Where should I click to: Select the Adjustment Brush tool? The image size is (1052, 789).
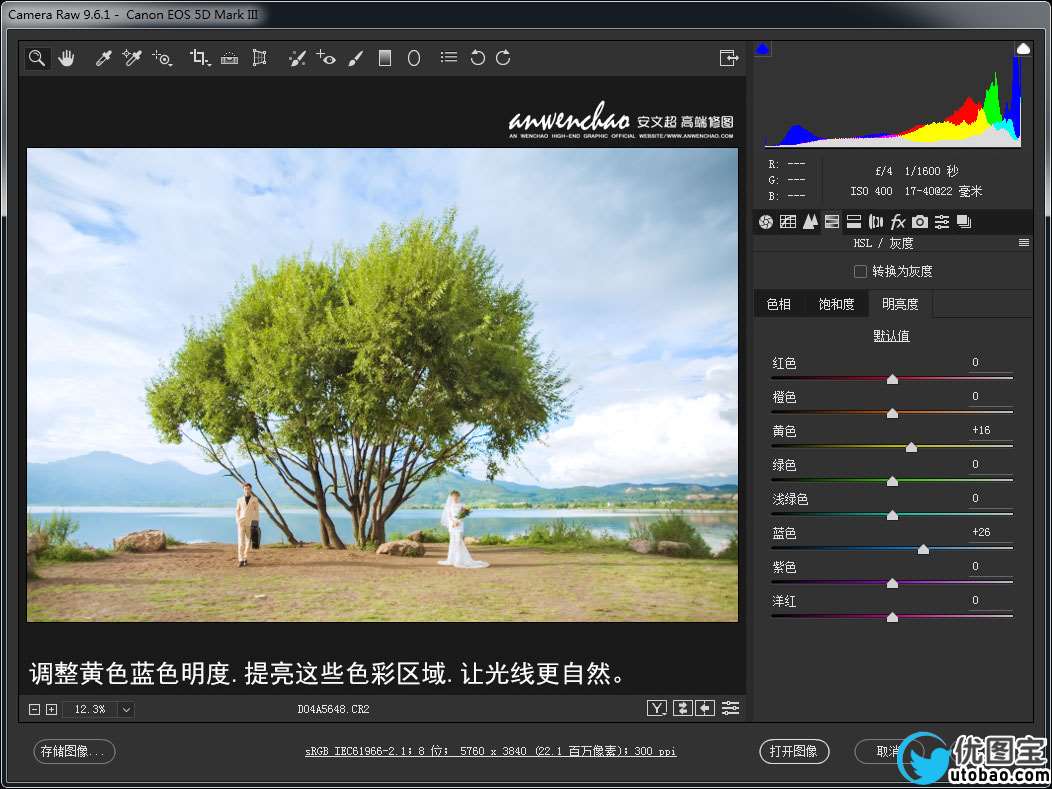click(x=355, y=58)
